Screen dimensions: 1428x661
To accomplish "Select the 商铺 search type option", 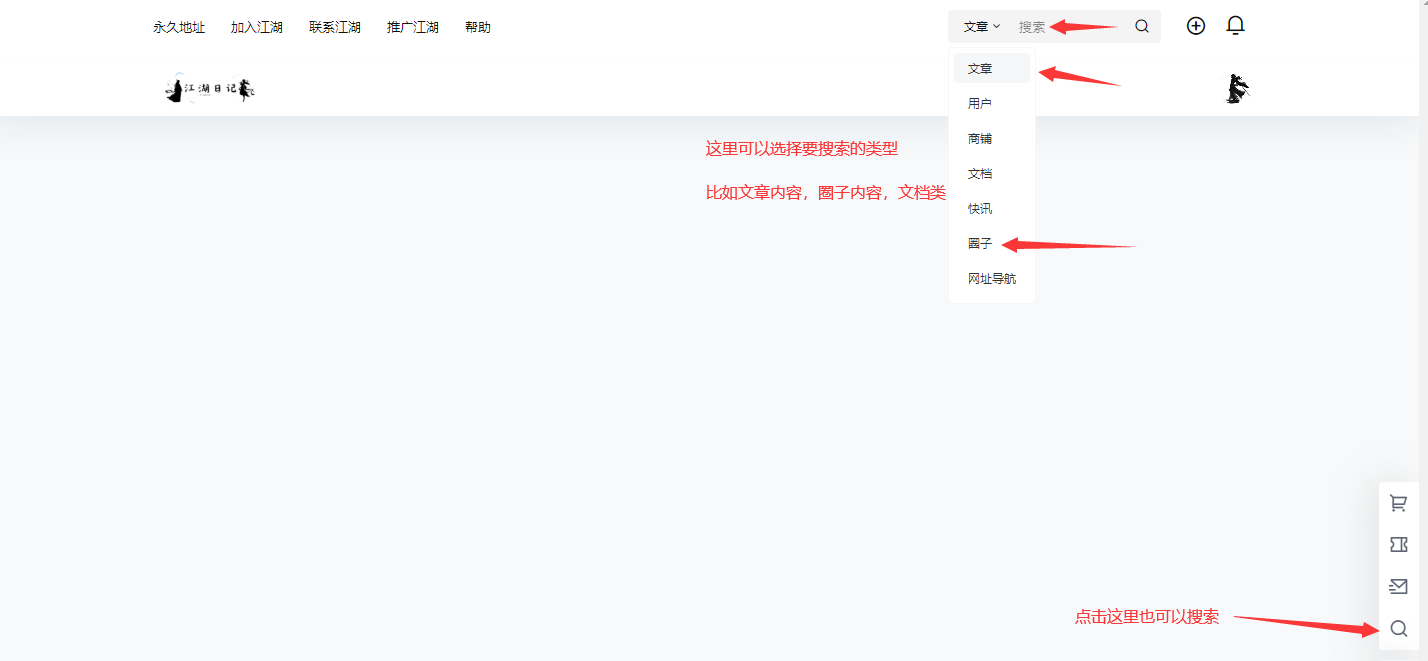I will [980, 137].
